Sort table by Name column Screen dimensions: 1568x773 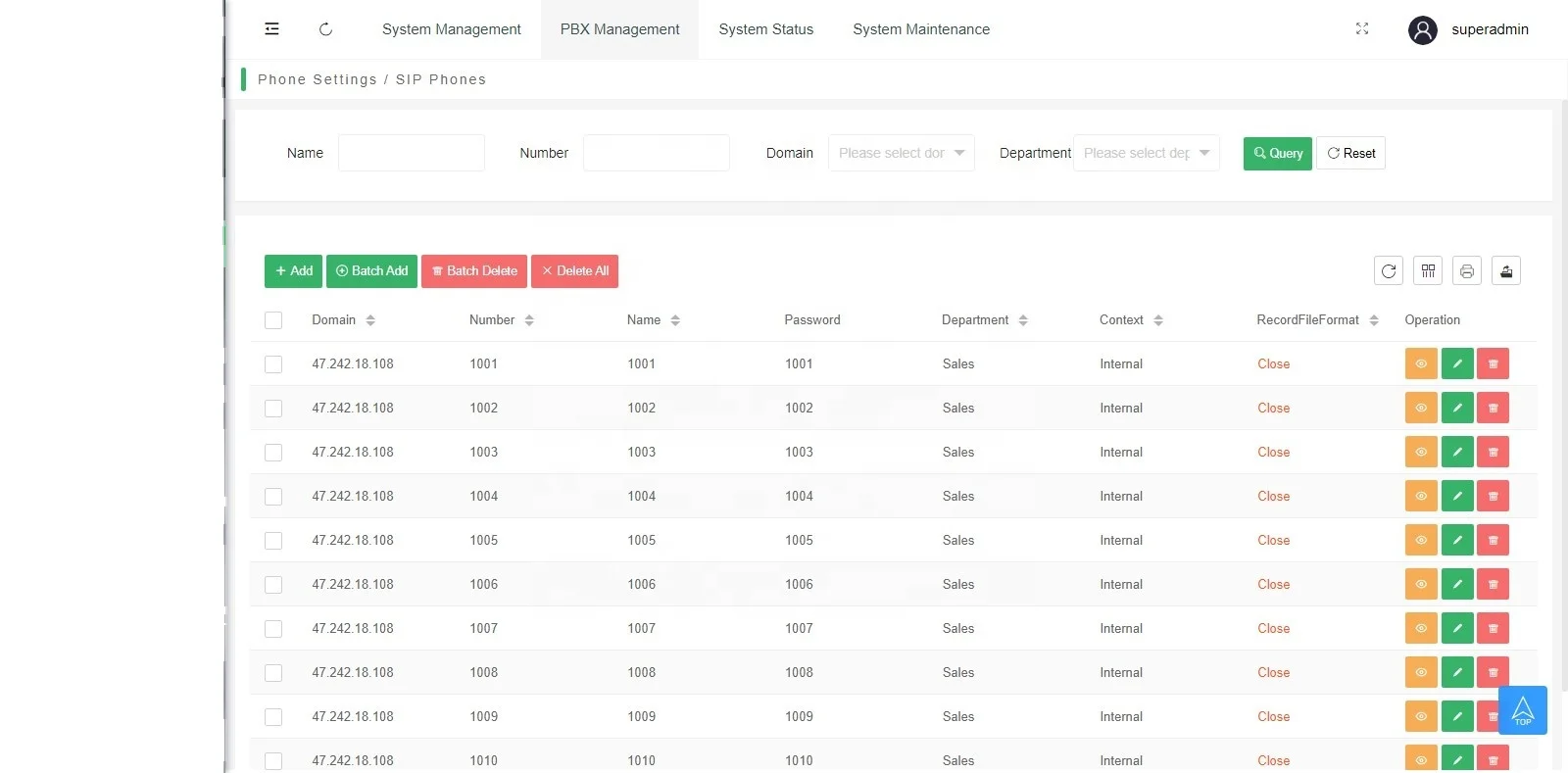pos(675,320)
